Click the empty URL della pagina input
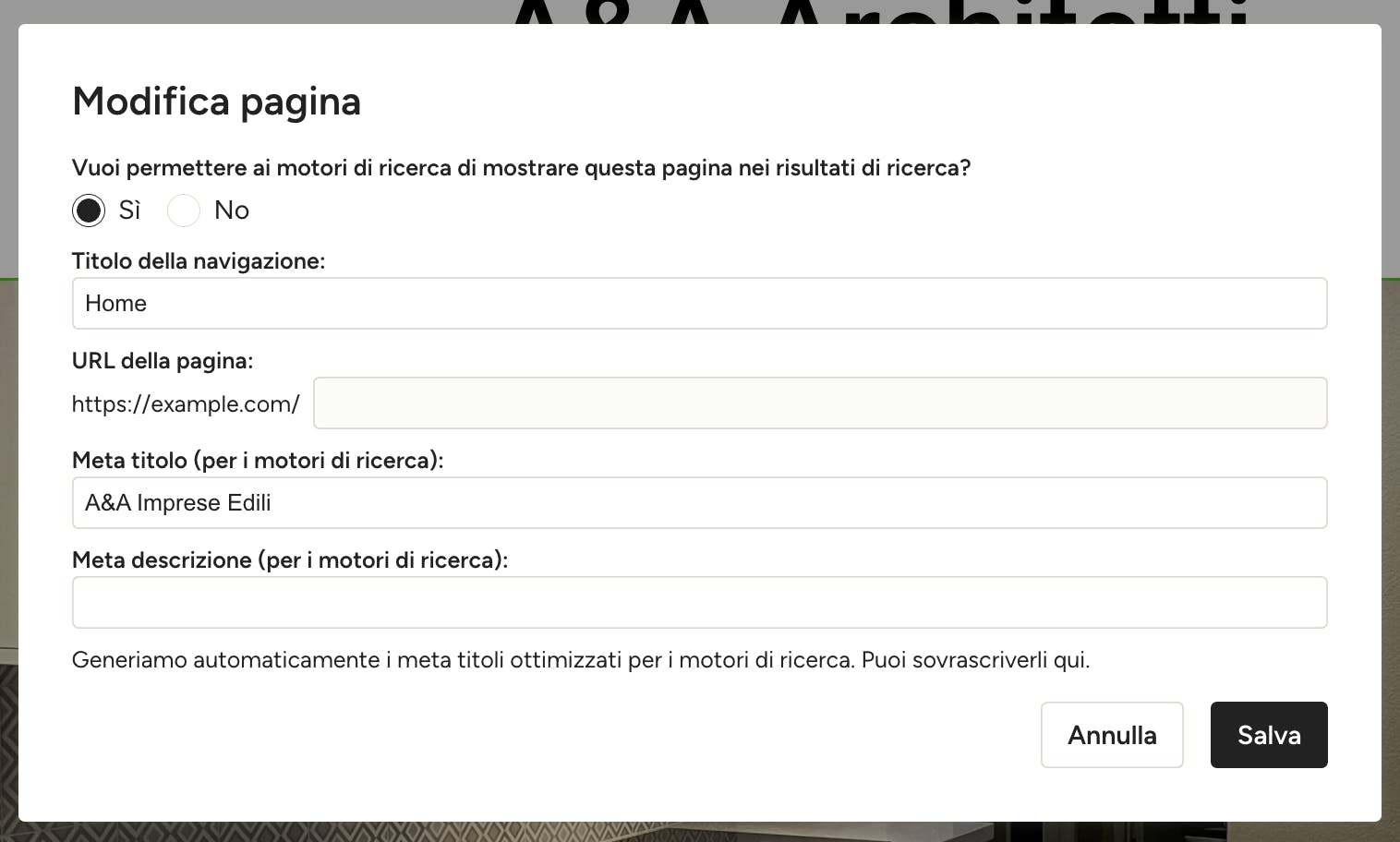1400x842 pixels. coord(820,403)
